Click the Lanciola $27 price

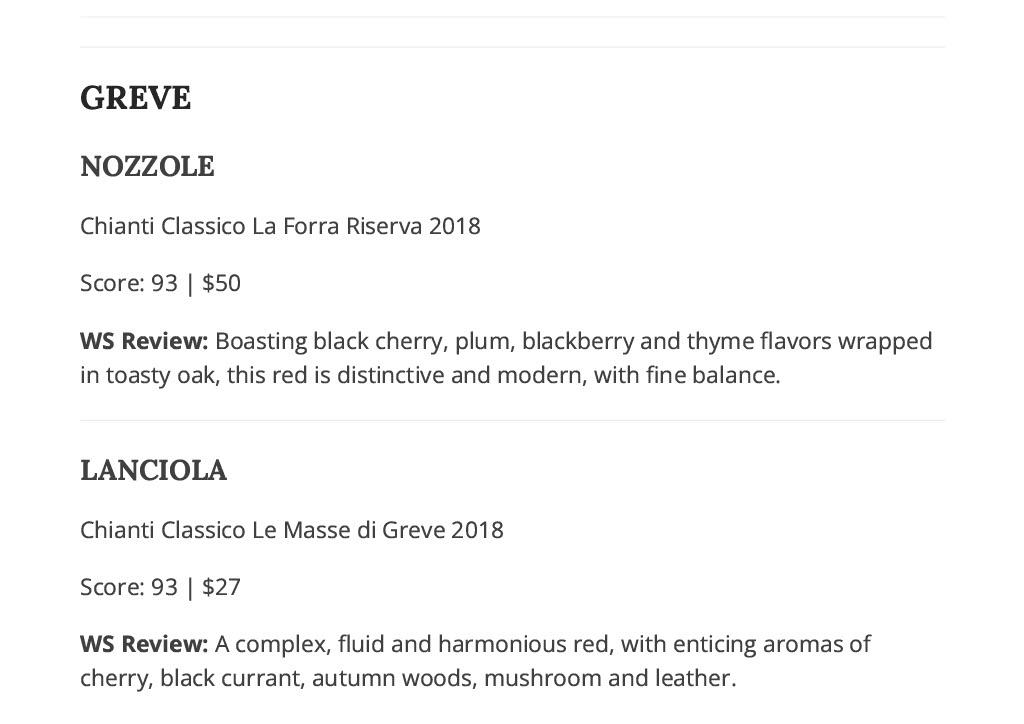pos(221,586)
